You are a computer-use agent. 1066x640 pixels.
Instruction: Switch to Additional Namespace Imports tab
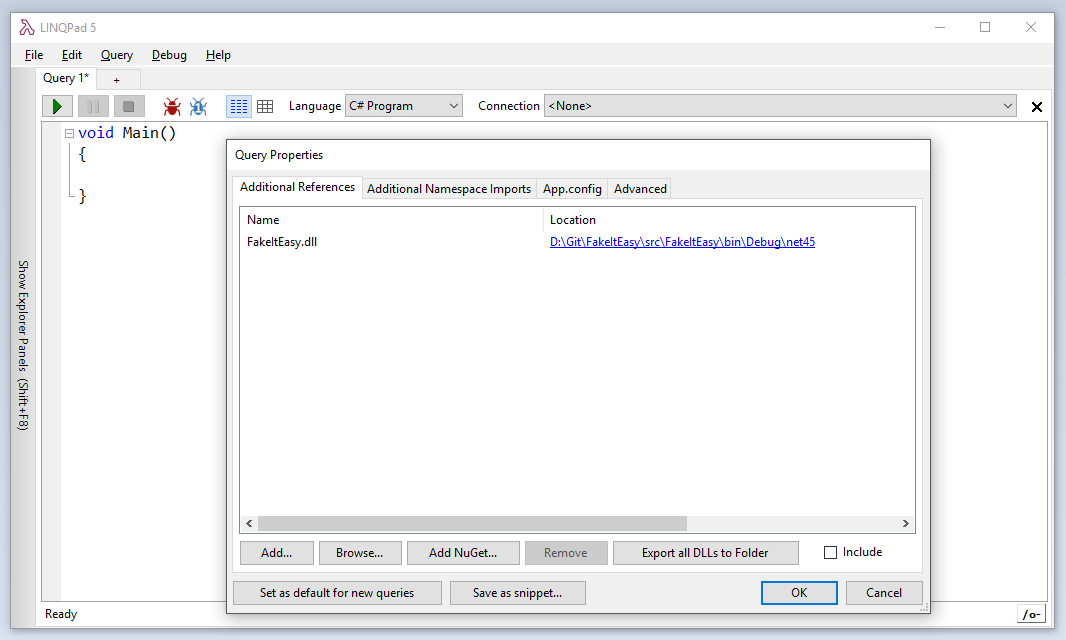pyautogui.click(x=449, y=188)
